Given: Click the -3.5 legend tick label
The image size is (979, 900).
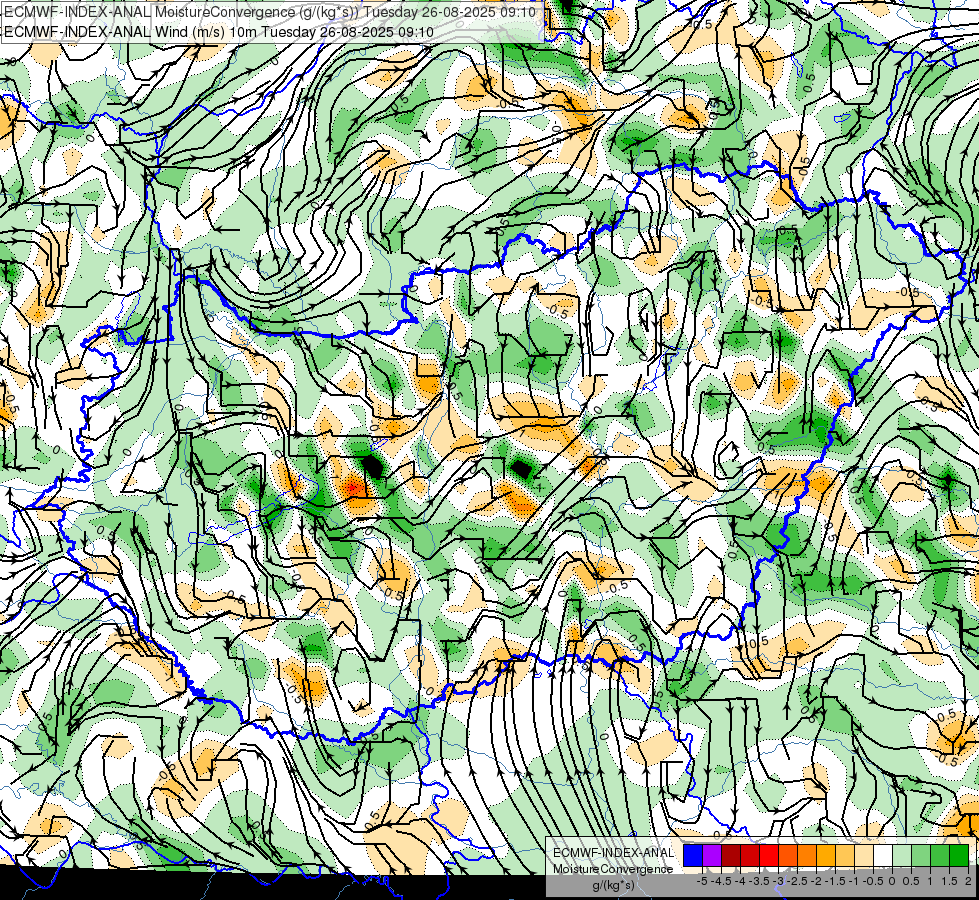Looking at the screenshot, I should tap(759, 881).
